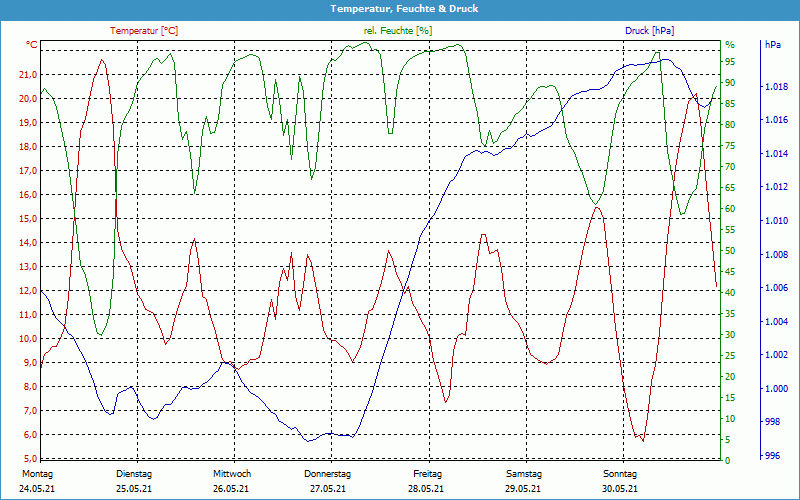Image resolution: width=800 pixels, height=500 pixels.
Task: Click '1.002' on the blue pressure axis
Action: click(x=777, y=355)
